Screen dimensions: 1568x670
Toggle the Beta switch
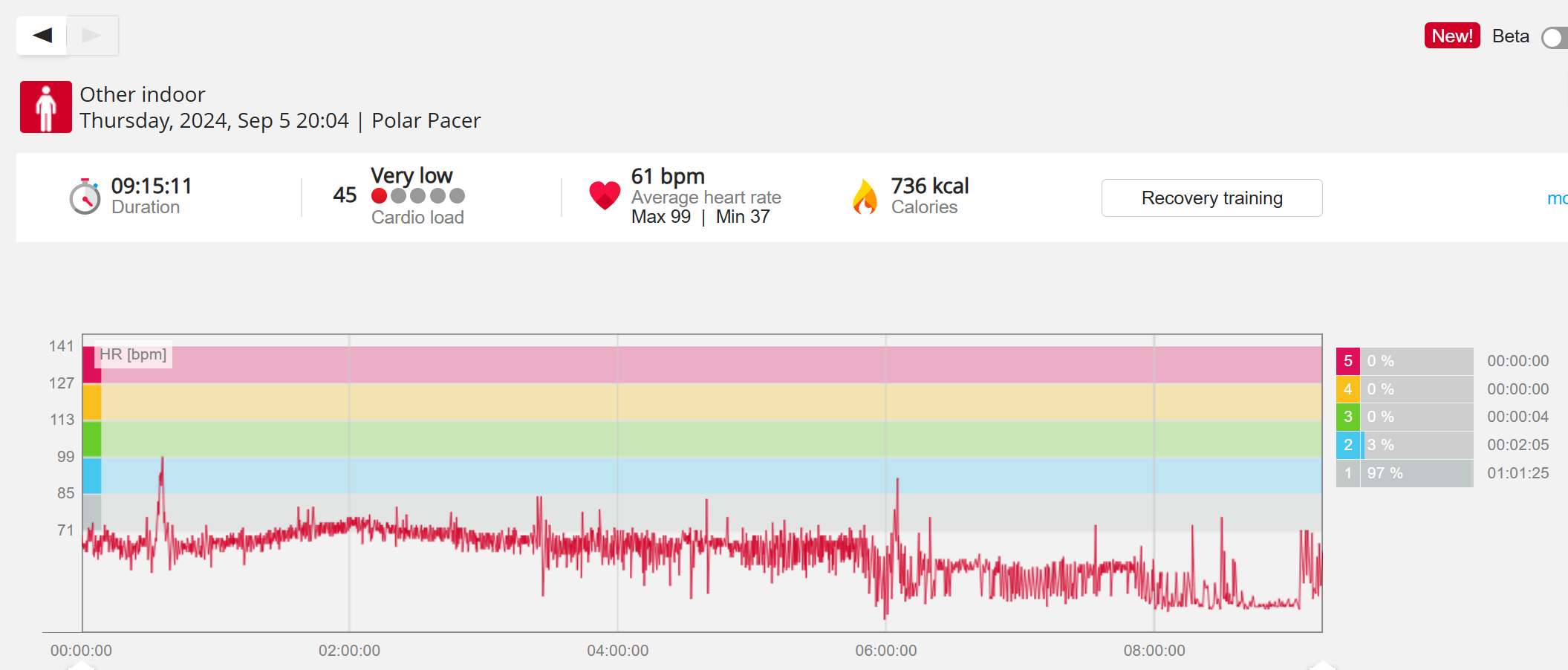[1554, 37]
